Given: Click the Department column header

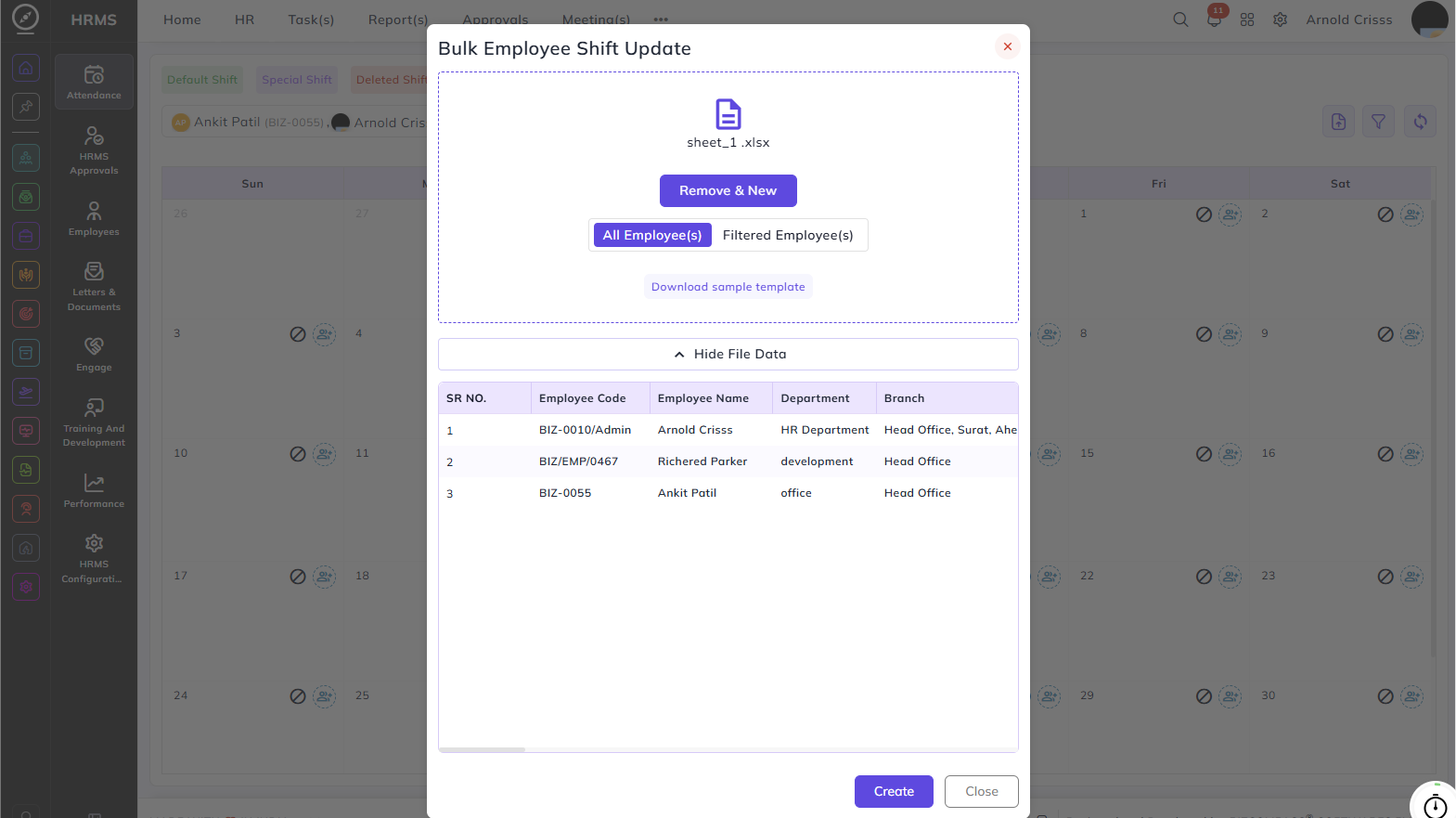Looking at the screenshot, I should point(824,398).
